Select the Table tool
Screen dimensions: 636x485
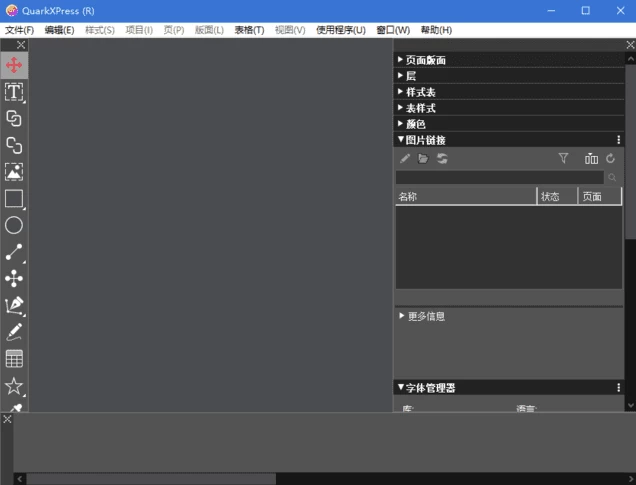click(x=14, y=358)
